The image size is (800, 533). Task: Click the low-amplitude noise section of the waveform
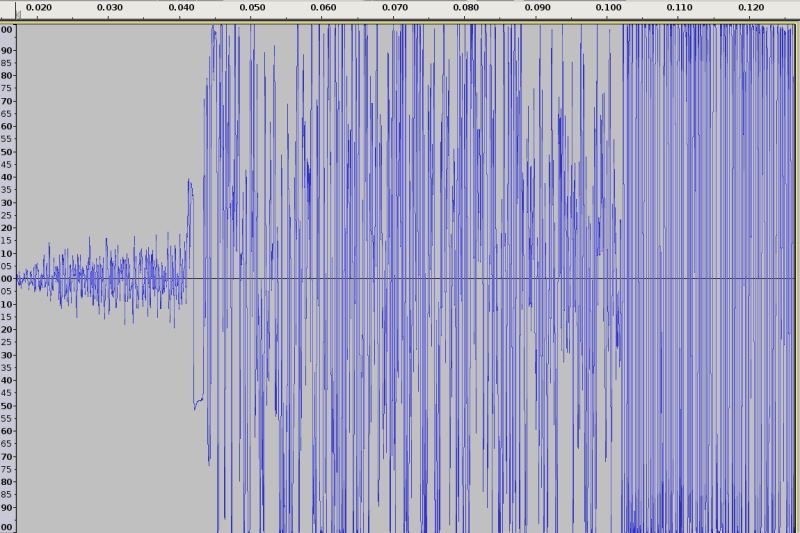point(100,277)
